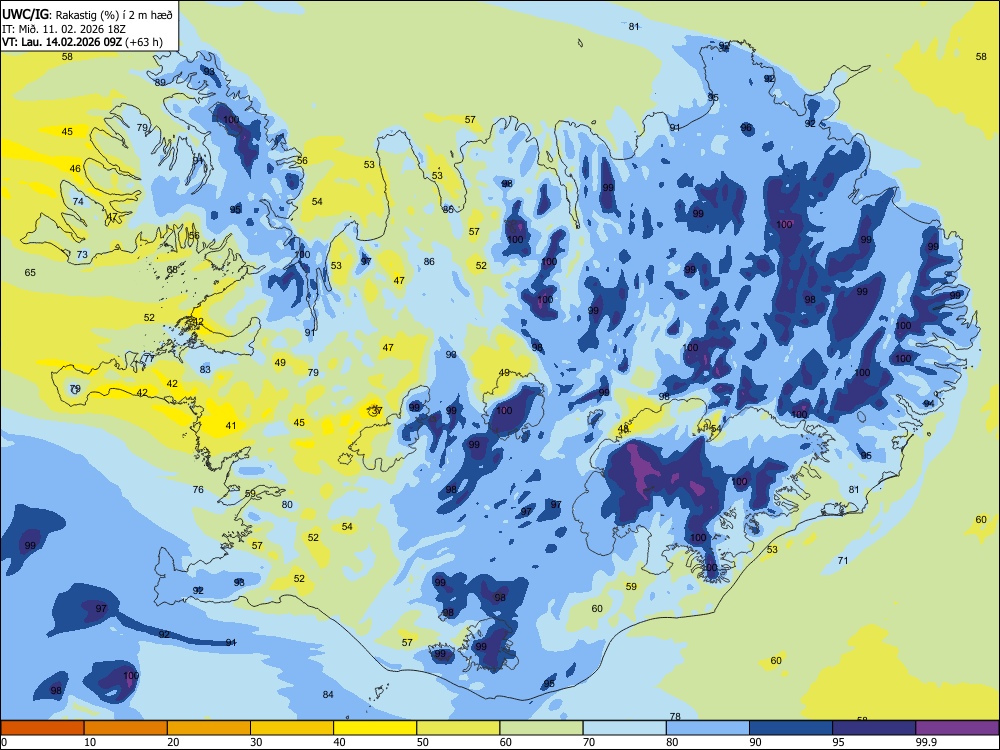1000x750 pixels.
Task: Click the humidity value '68' on the map
Action: [x=172, y=270]
